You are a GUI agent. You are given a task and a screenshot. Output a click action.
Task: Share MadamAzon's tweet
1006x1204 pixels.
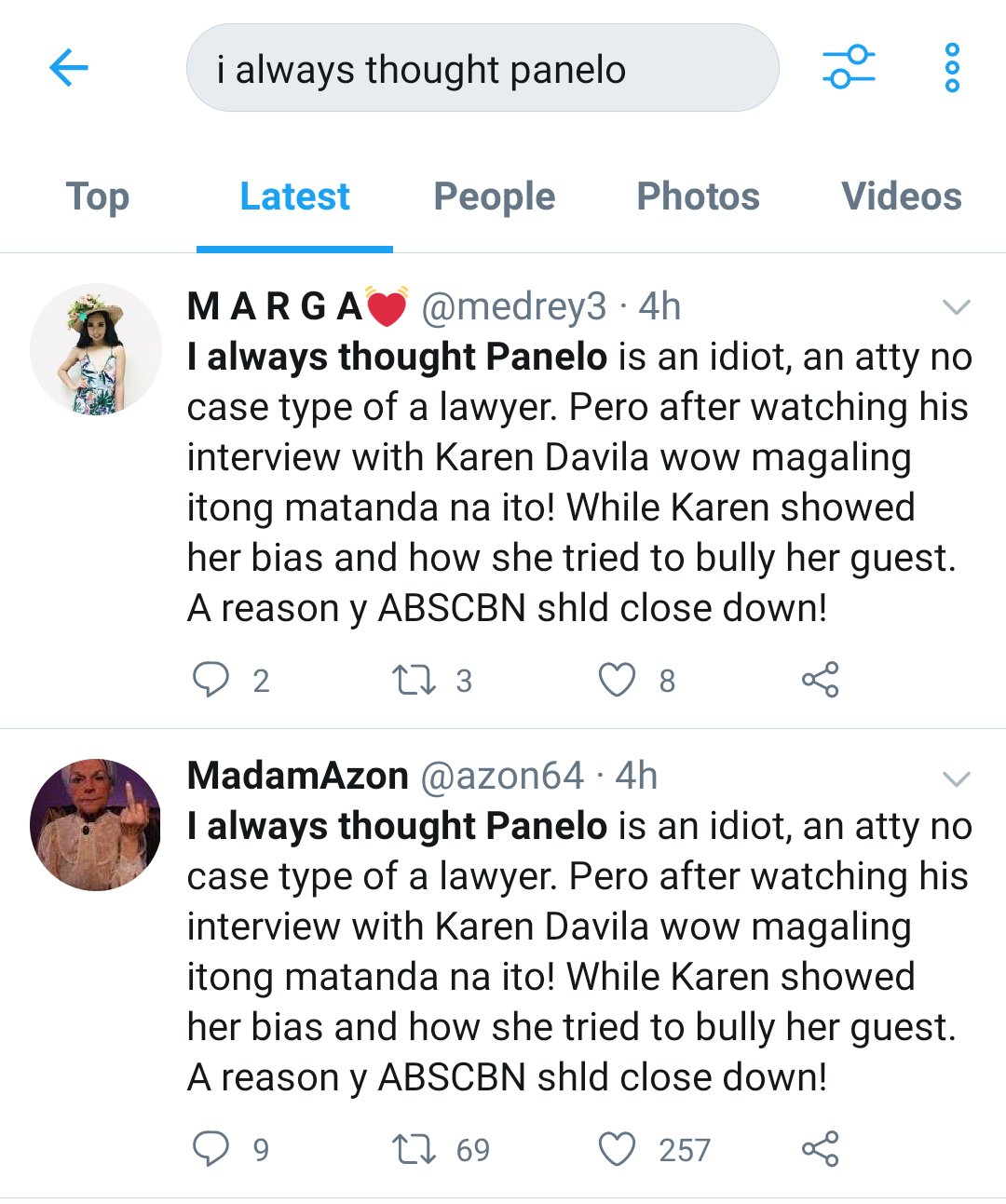click(x=821, y=1149)
